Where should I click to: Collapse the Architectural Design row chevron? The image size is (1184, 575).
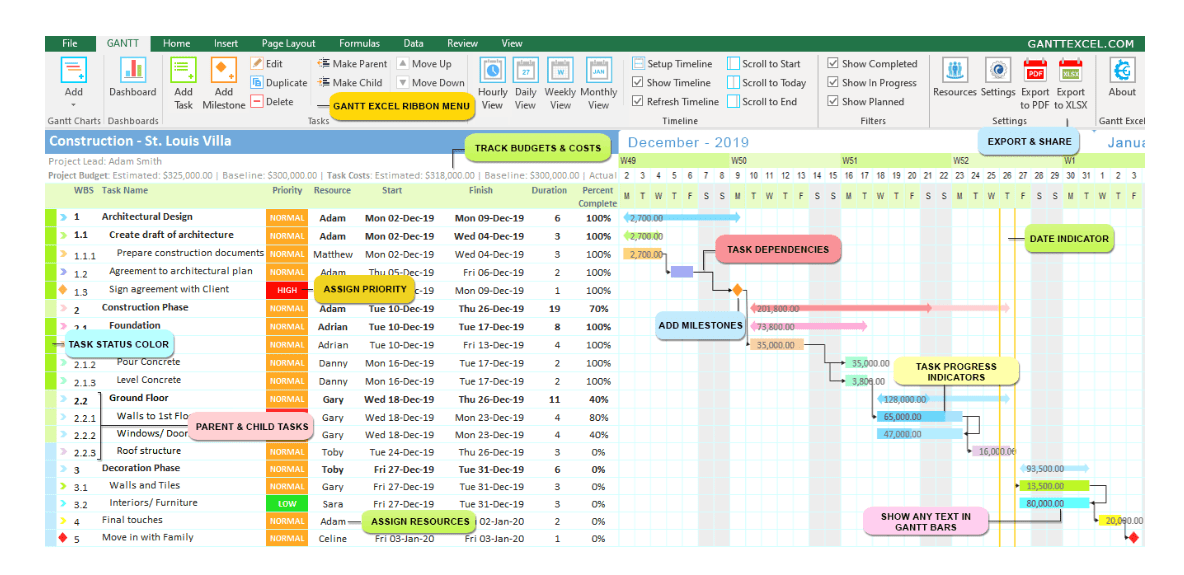pos(63,217)
